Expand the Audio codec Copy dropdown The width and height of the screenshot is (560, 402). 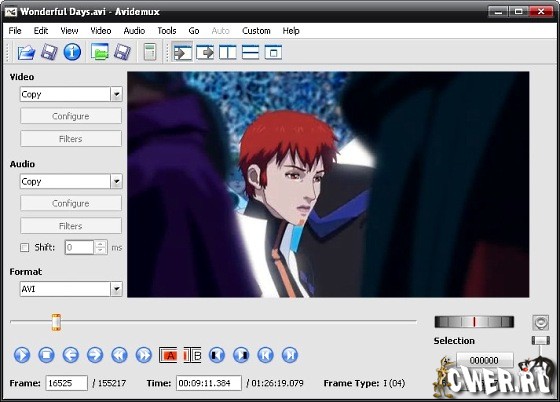(116, 181)
